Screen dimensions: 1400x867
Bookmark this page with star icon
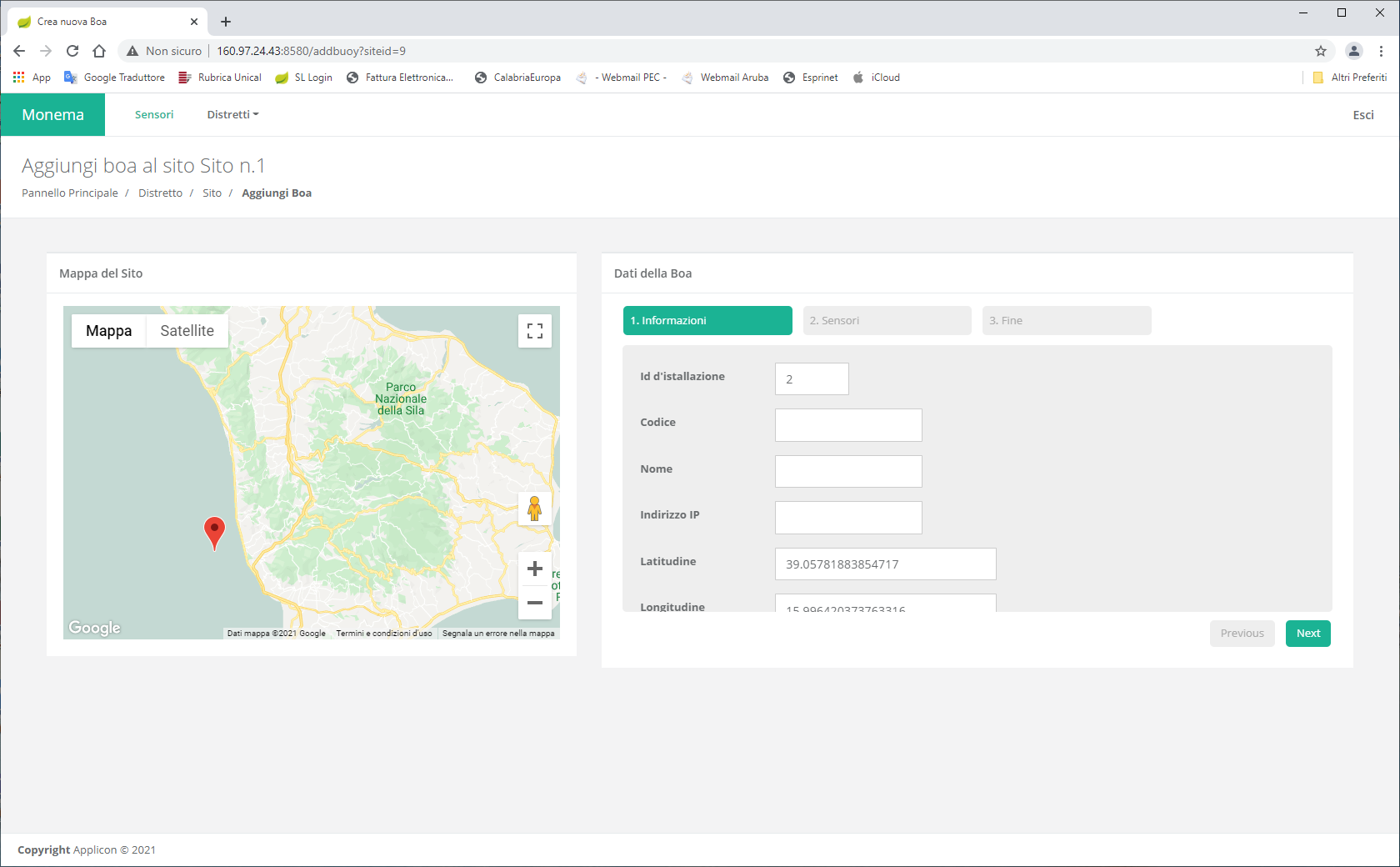click(x=1321, y=51)
